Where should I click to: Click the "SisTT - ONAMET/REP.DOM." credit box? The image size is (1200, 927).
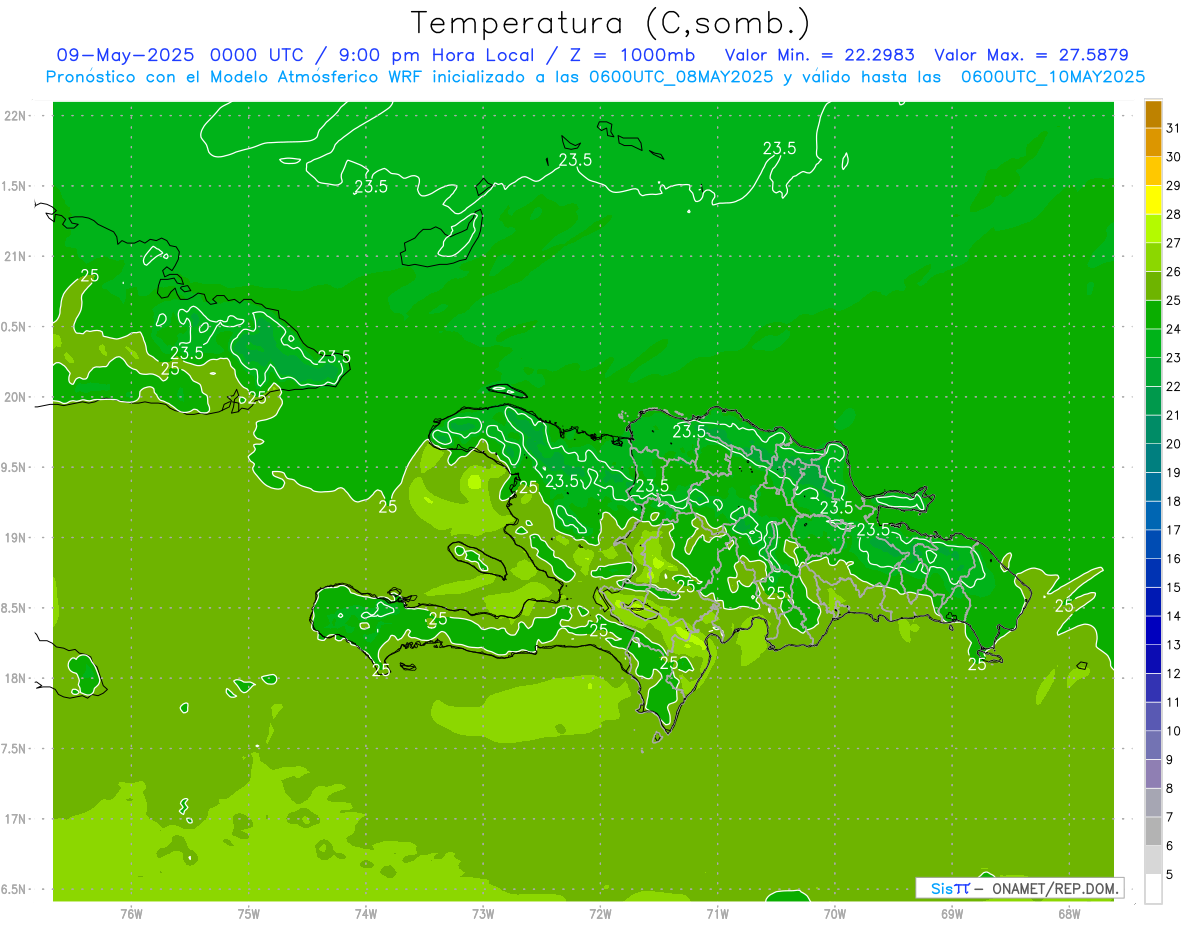click(1019, 888)
